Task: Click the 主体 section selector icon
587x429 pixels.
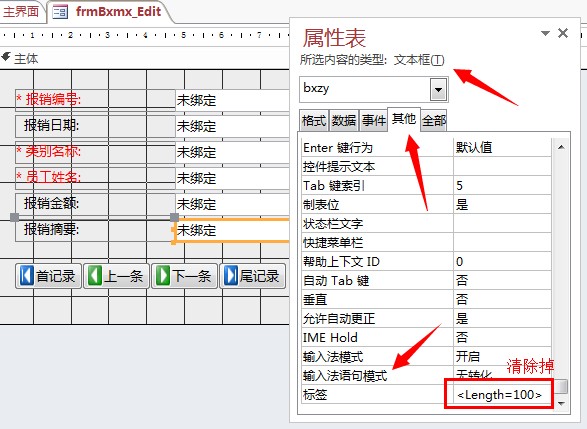Action: [6, 57]
